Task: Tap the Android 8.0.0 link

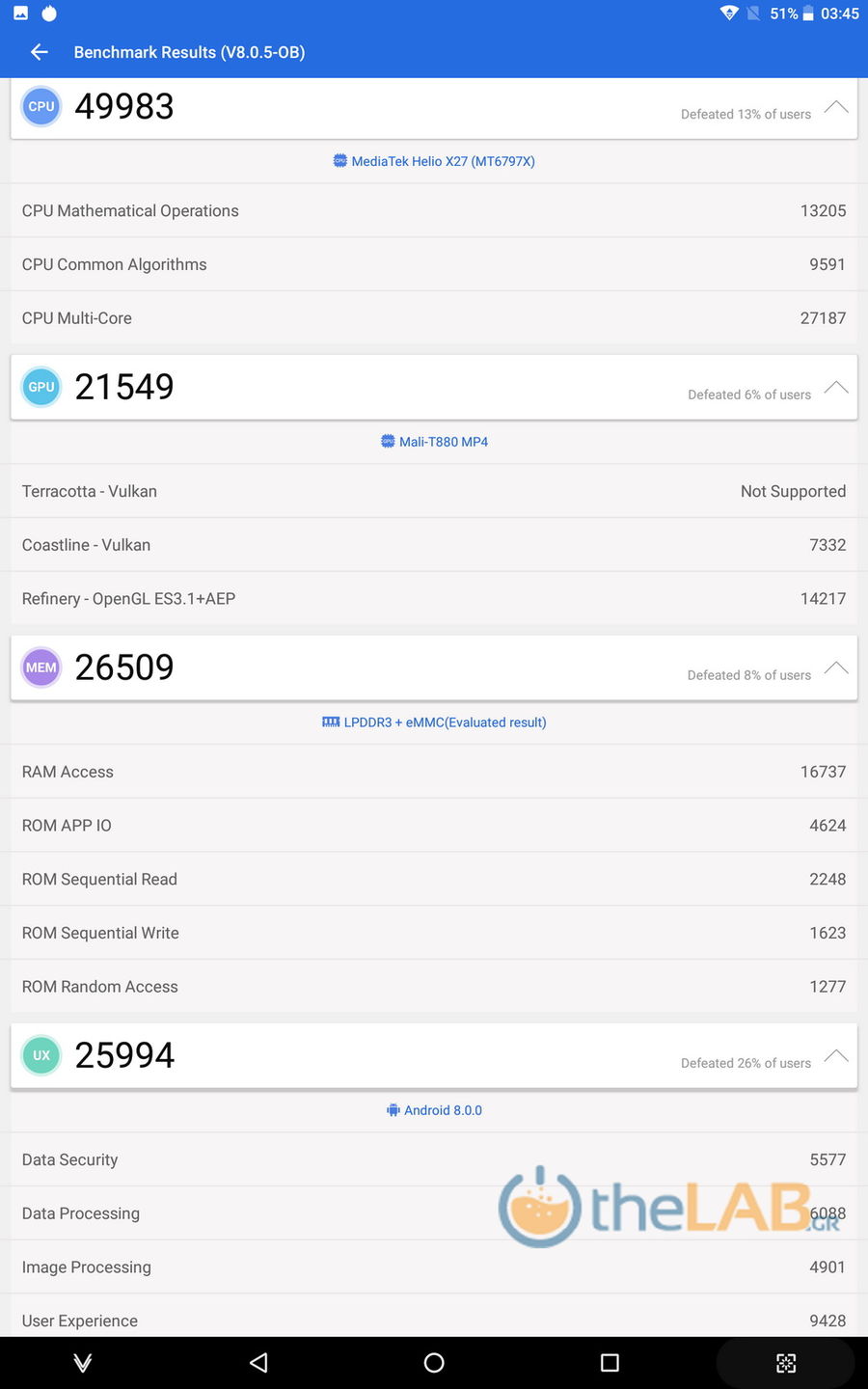Action: pyautogui.click(x=434, y=1110)
